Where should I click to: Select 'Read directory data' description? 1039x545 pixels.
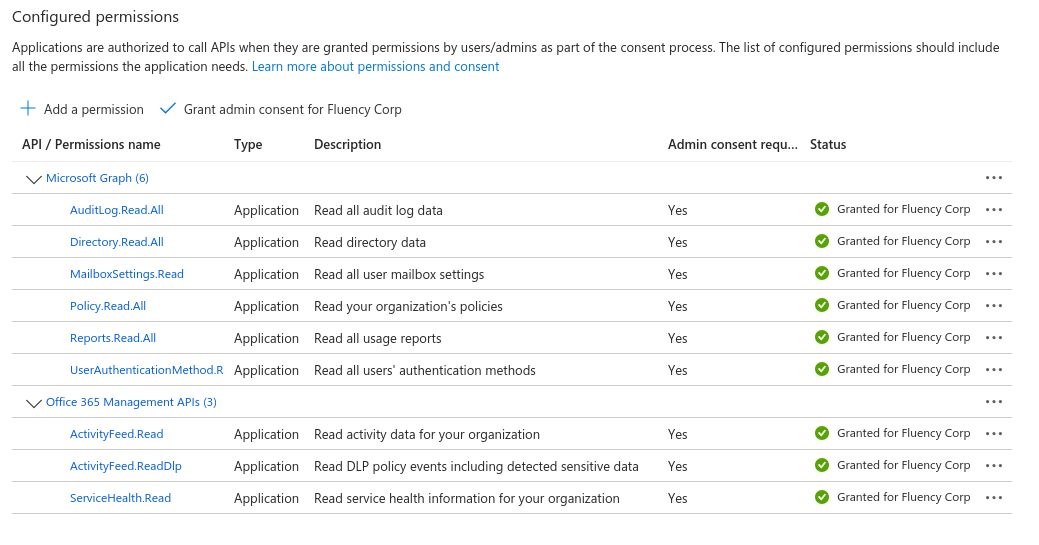point(370,242)
